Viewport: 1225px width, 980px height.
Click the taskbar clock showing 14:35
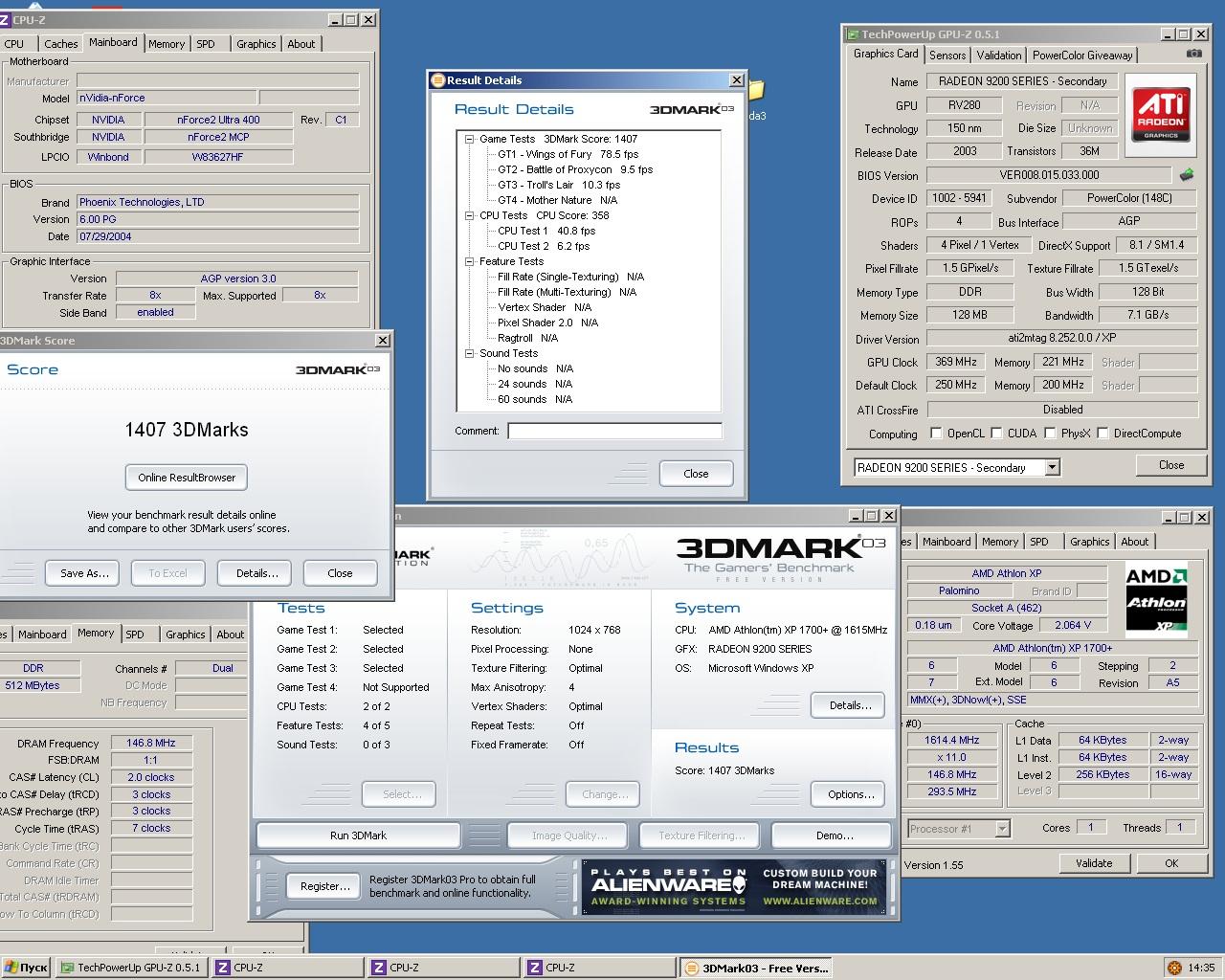click(1201, 968)
